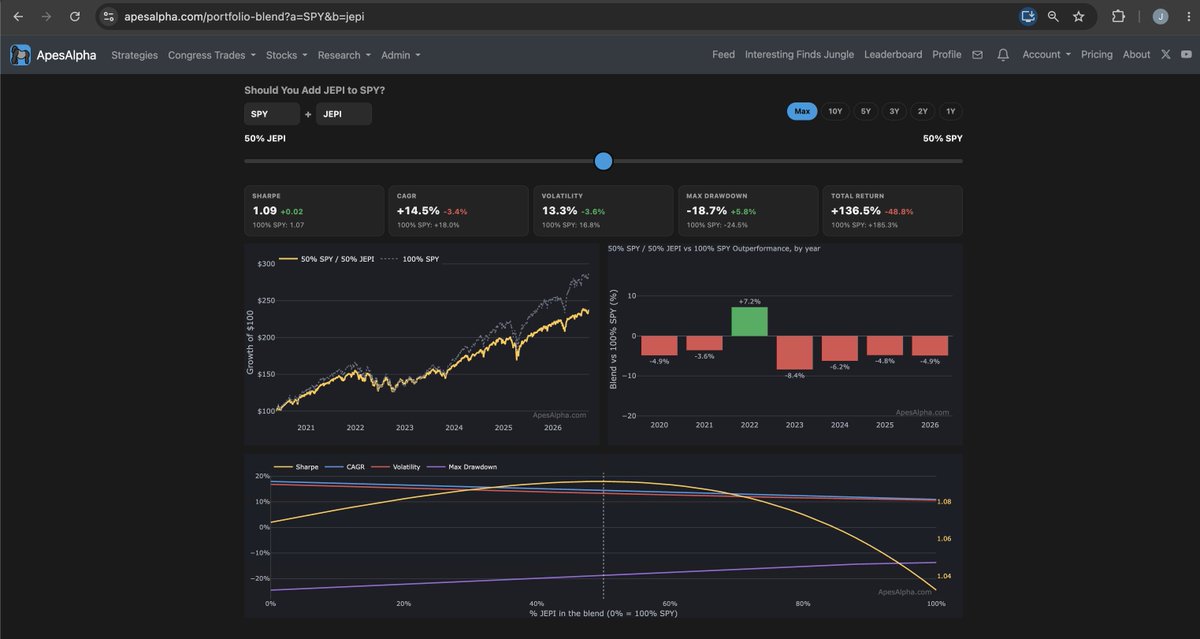
Task: Click the browser forward arrow
Action: tap(46, 16)
